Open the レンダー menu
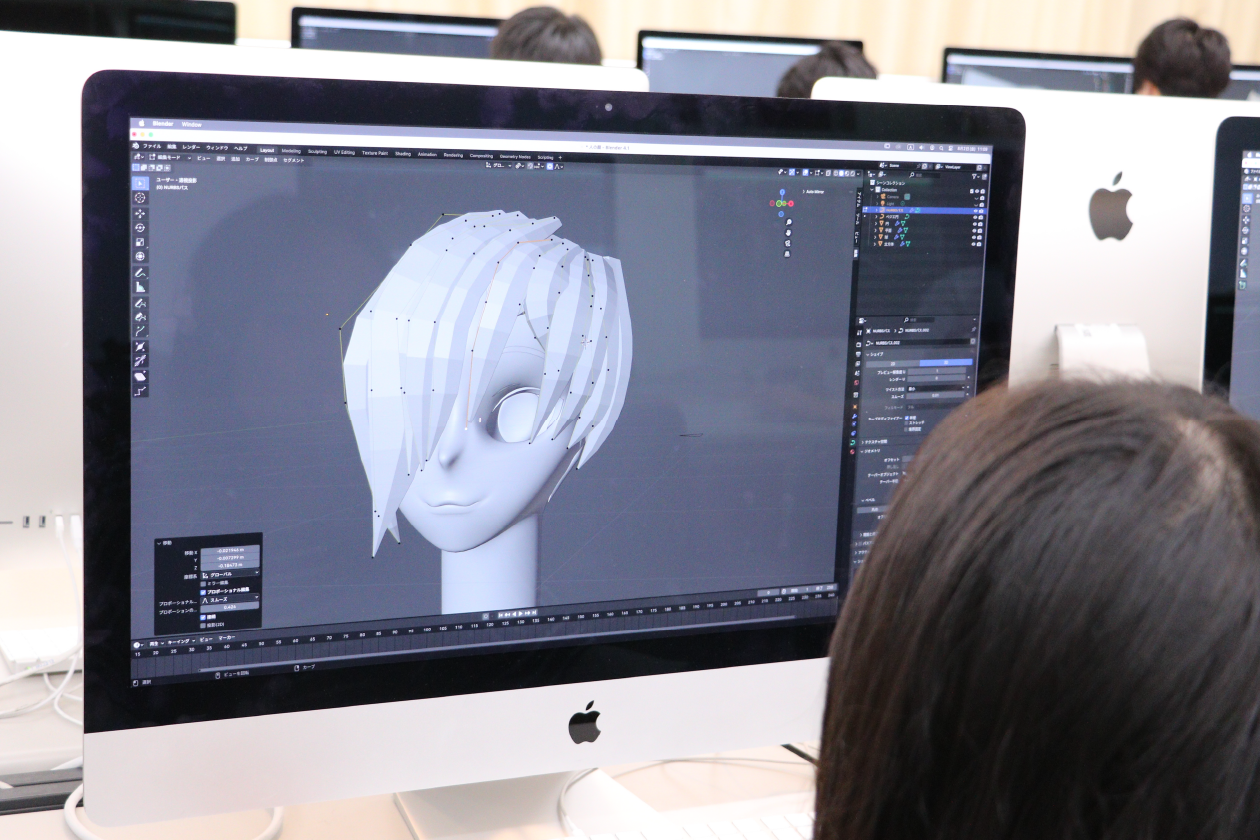This screenshot has height=840, width=1260. pos(191,147)
